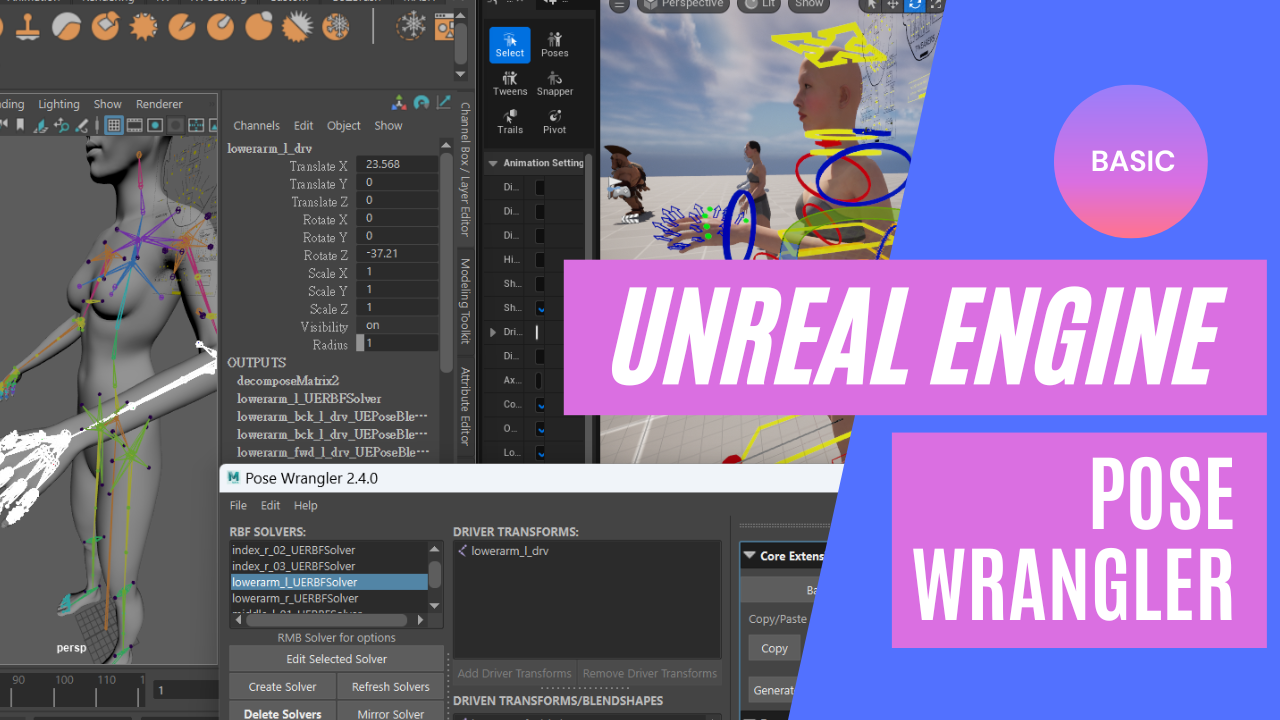This screenshot has width=1280, height=720.
Task: Click the Maya shelf scroll down arrow
Action: (460, 75)
